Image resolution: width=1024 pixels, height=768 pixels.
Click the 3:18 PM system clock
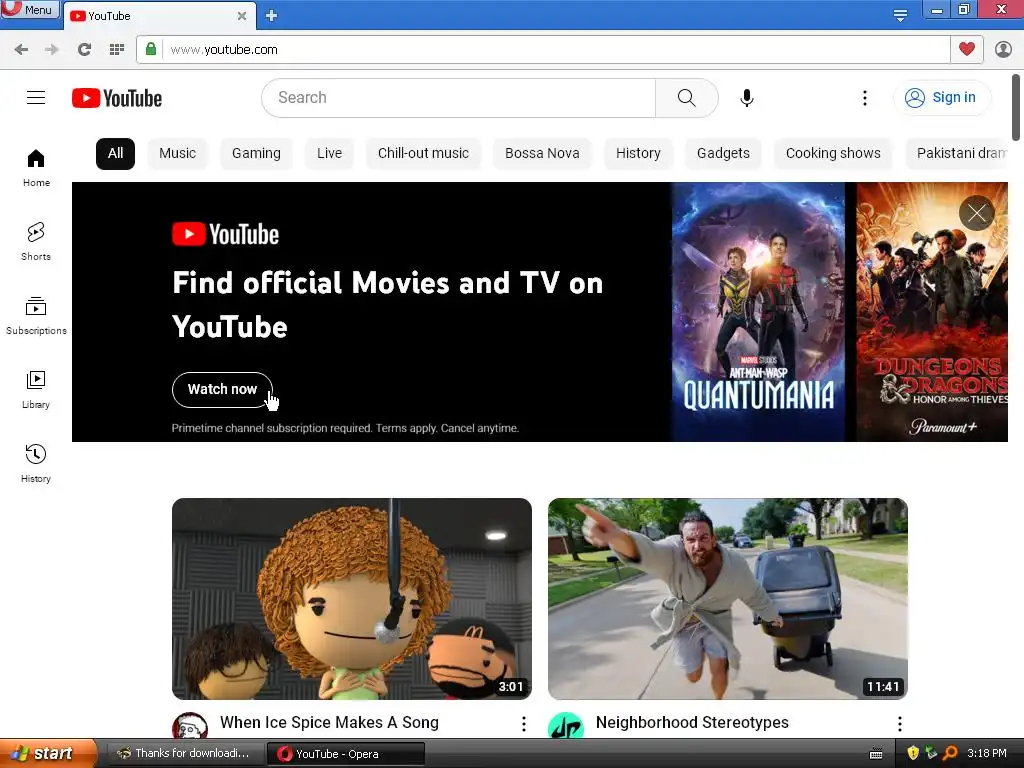tap(987, 753)
